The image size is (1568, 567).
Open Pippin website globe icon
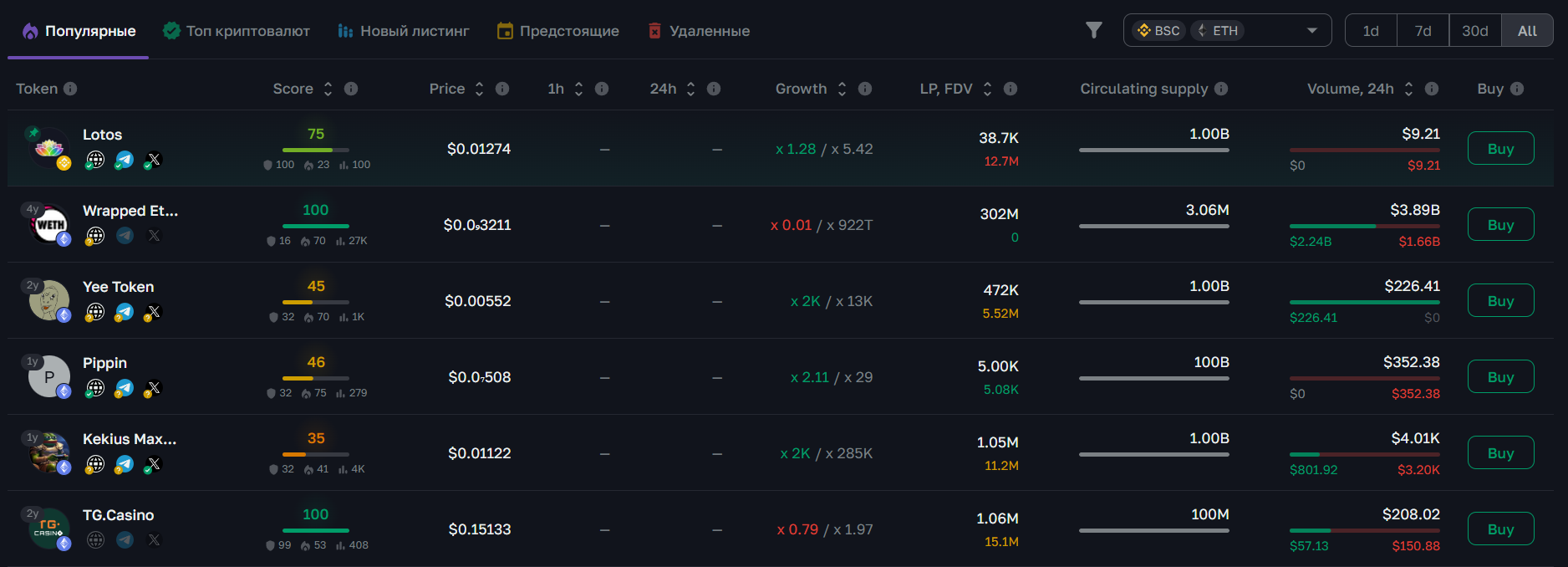(96, 388)
